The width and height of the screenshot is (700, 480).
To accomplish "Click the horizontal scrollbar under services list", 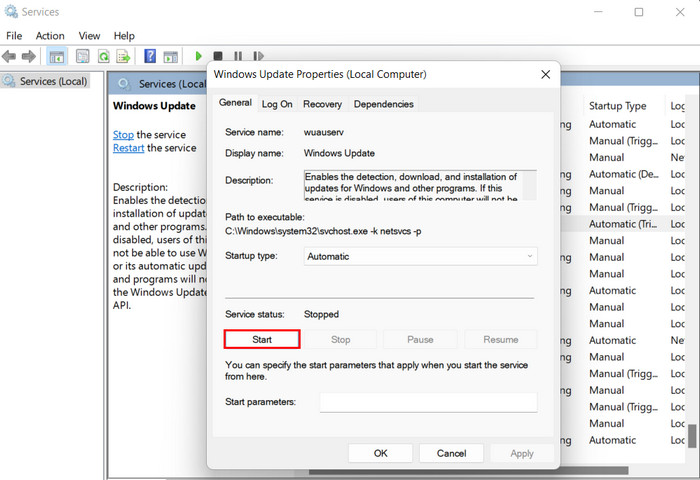I will pos(469,471).
